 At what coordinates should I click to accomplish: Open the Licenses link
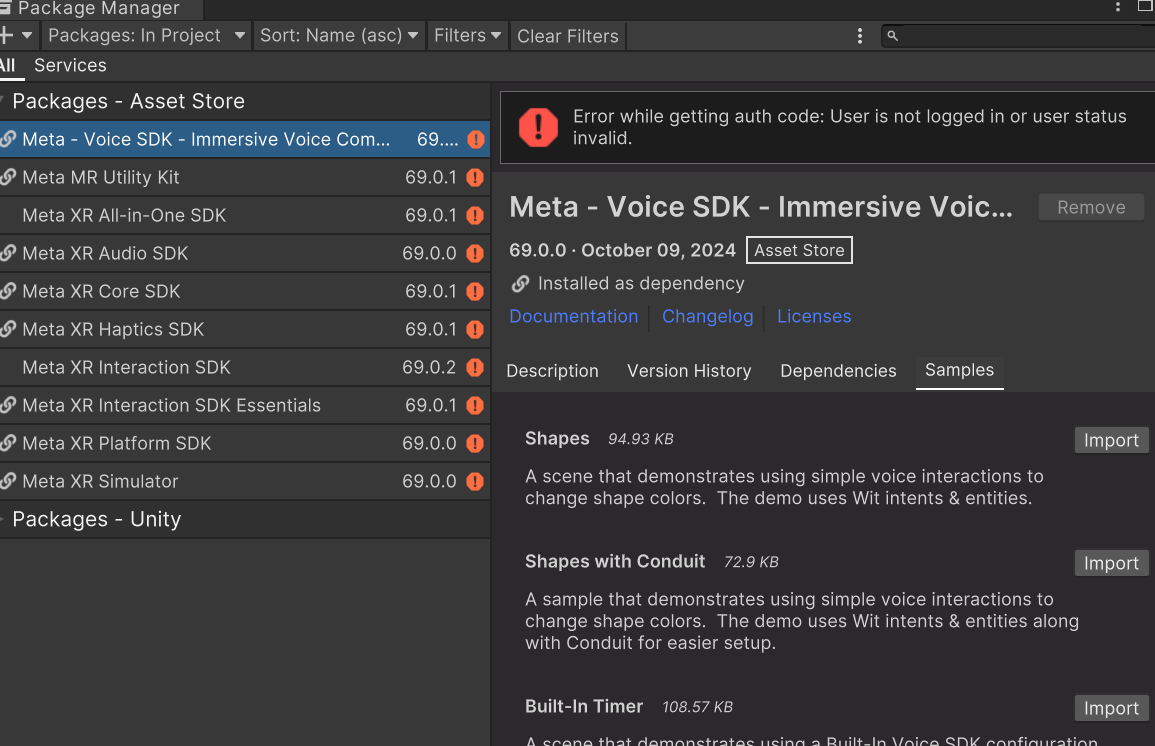coord(814,316)
